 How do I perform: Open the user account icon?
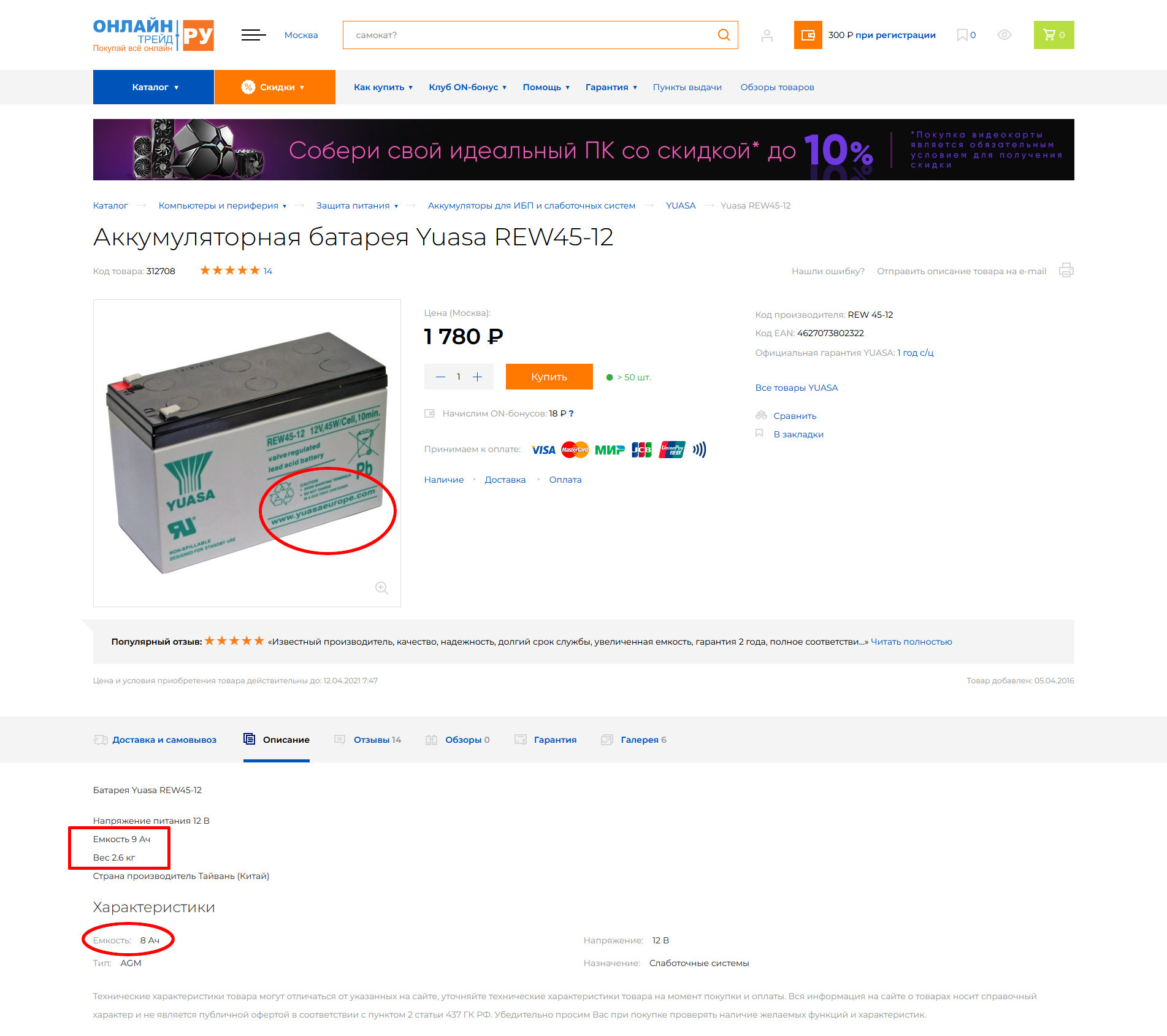(767, 36)
